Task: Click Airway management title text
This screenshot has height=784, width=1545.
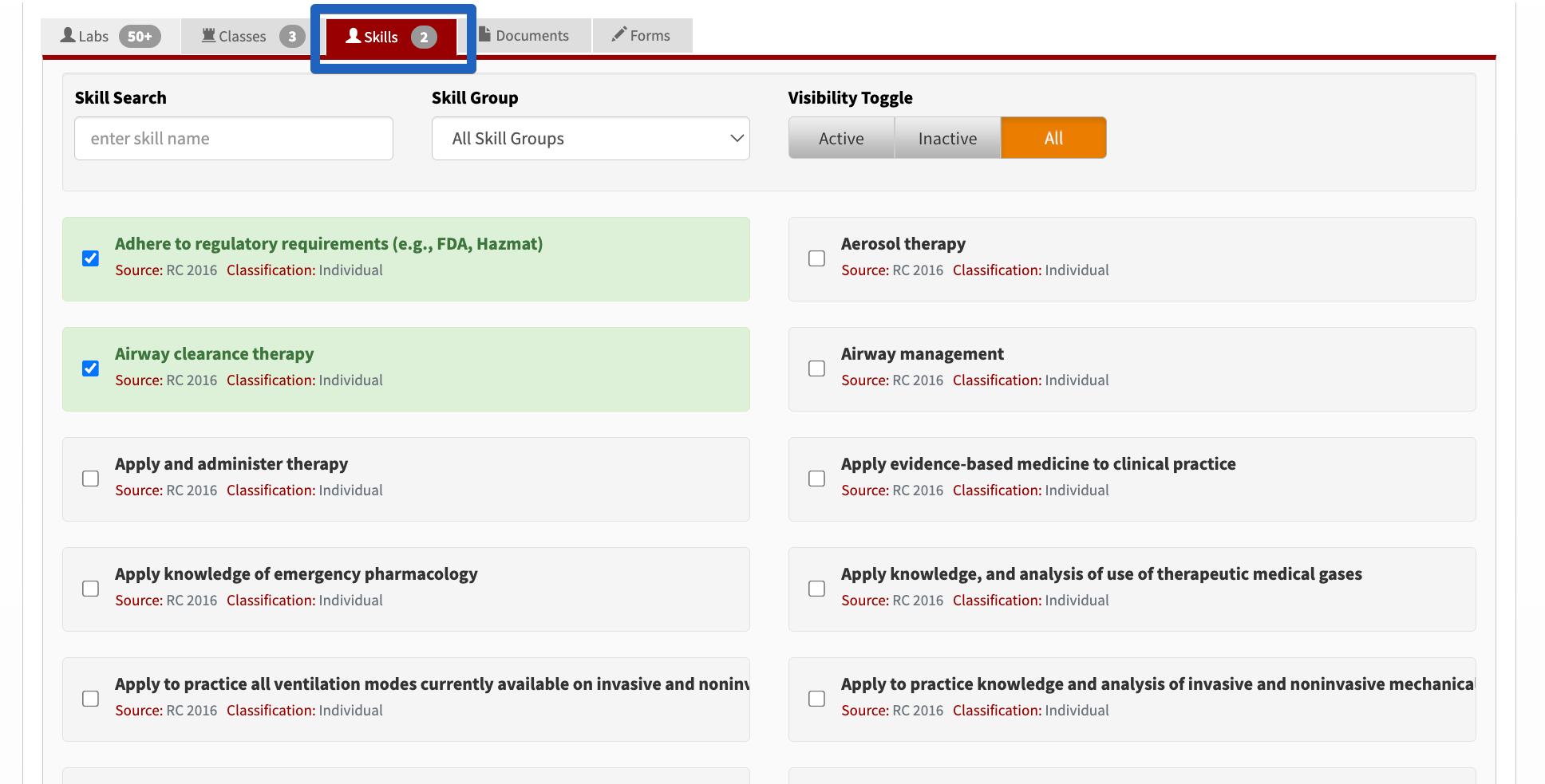Action: coord(923,354)
